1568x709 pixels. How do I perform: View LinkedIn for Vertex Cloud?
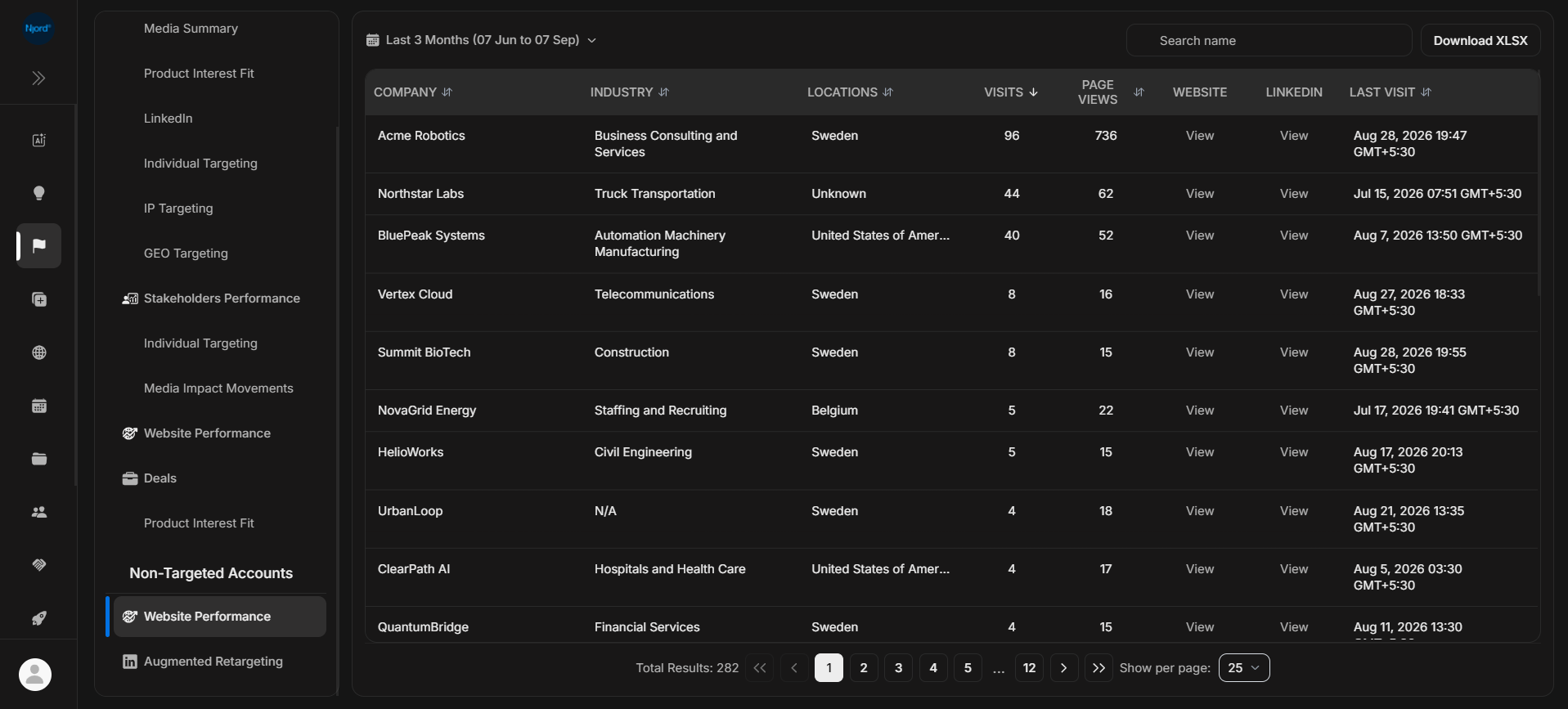point(1294,294)
